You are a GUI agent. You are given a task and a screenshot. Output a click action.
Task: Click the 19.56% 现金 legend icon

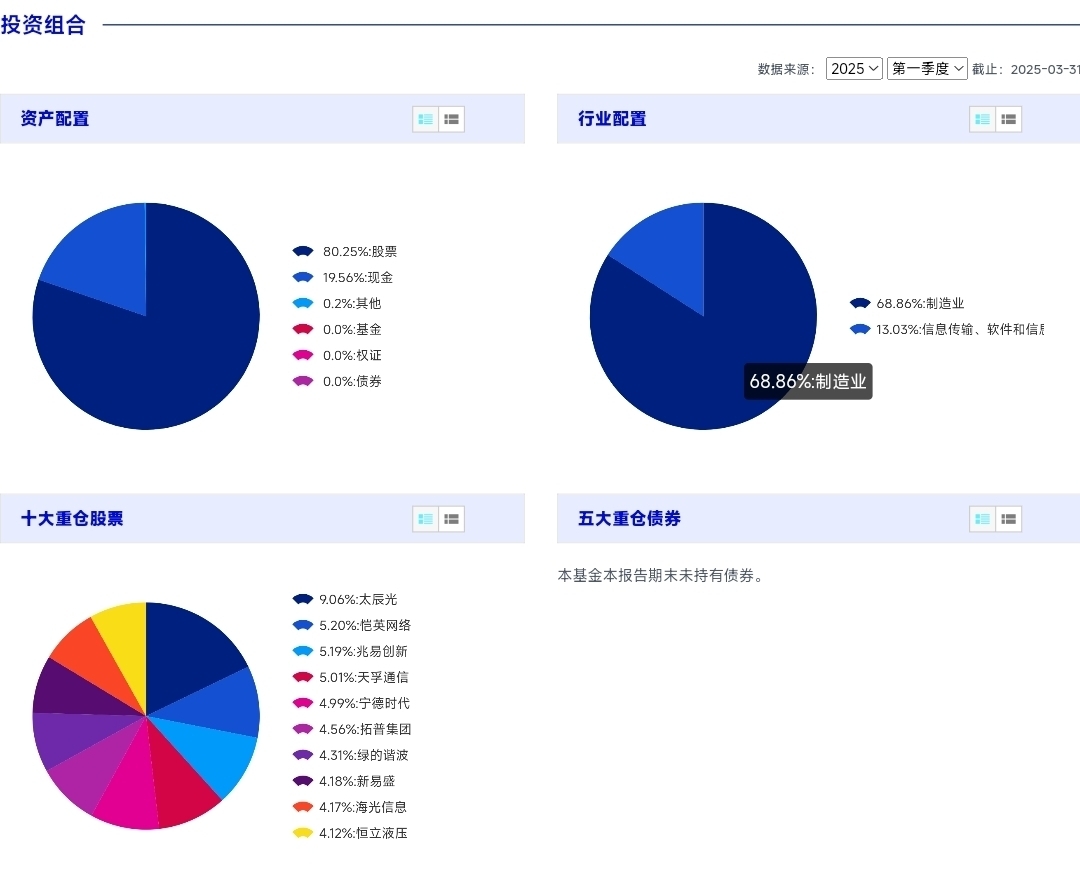point(303,277)
